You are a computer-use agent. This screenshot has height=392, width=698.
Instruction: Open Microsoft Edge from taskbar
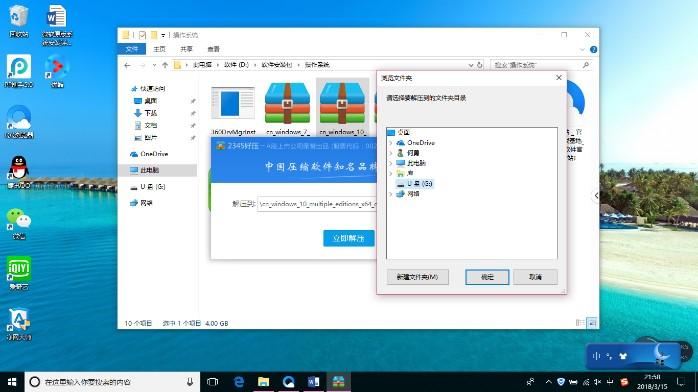pos(239,382)
